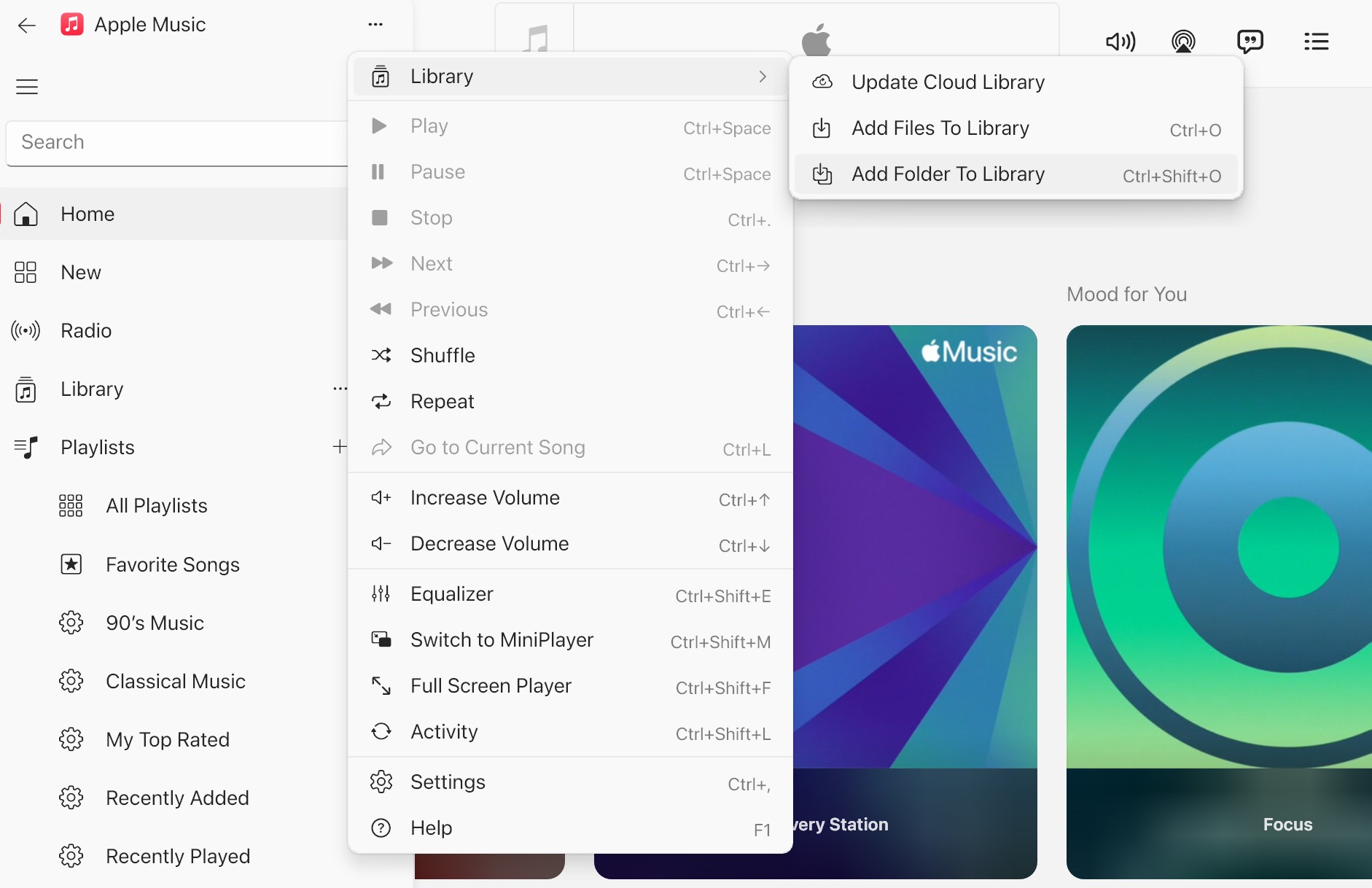1372x888 pixels.
Task: Choose Previous from the menu
Action: pos(570,310)
